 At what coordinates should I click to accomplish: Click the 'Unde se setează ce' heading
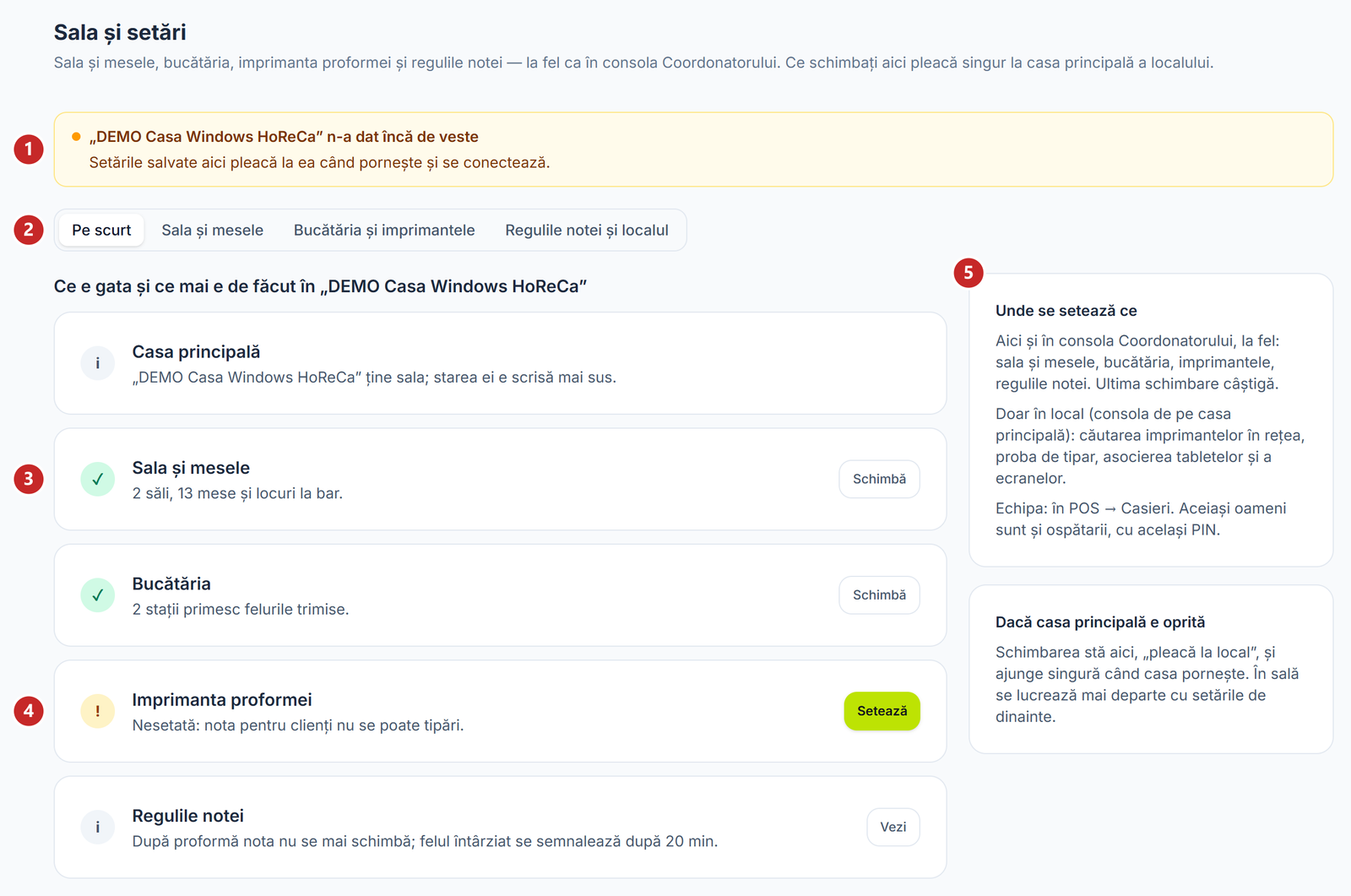coord(1066,311)
